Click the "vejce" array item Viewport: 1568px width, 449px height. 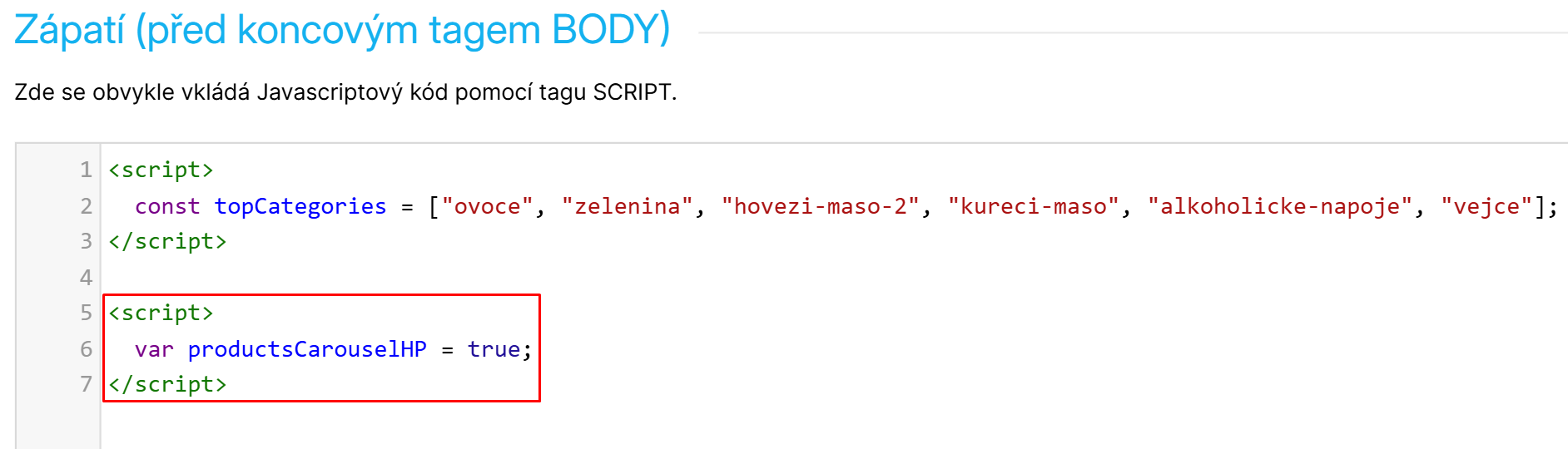(1486, 206)
